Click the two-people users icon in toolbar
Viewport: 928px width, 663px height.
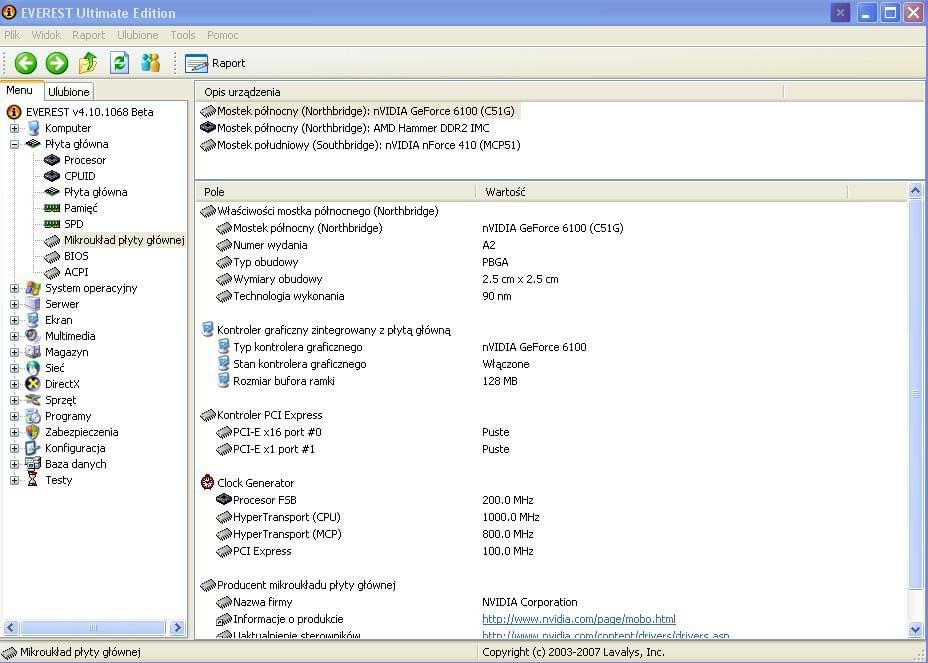coord(150,63)
